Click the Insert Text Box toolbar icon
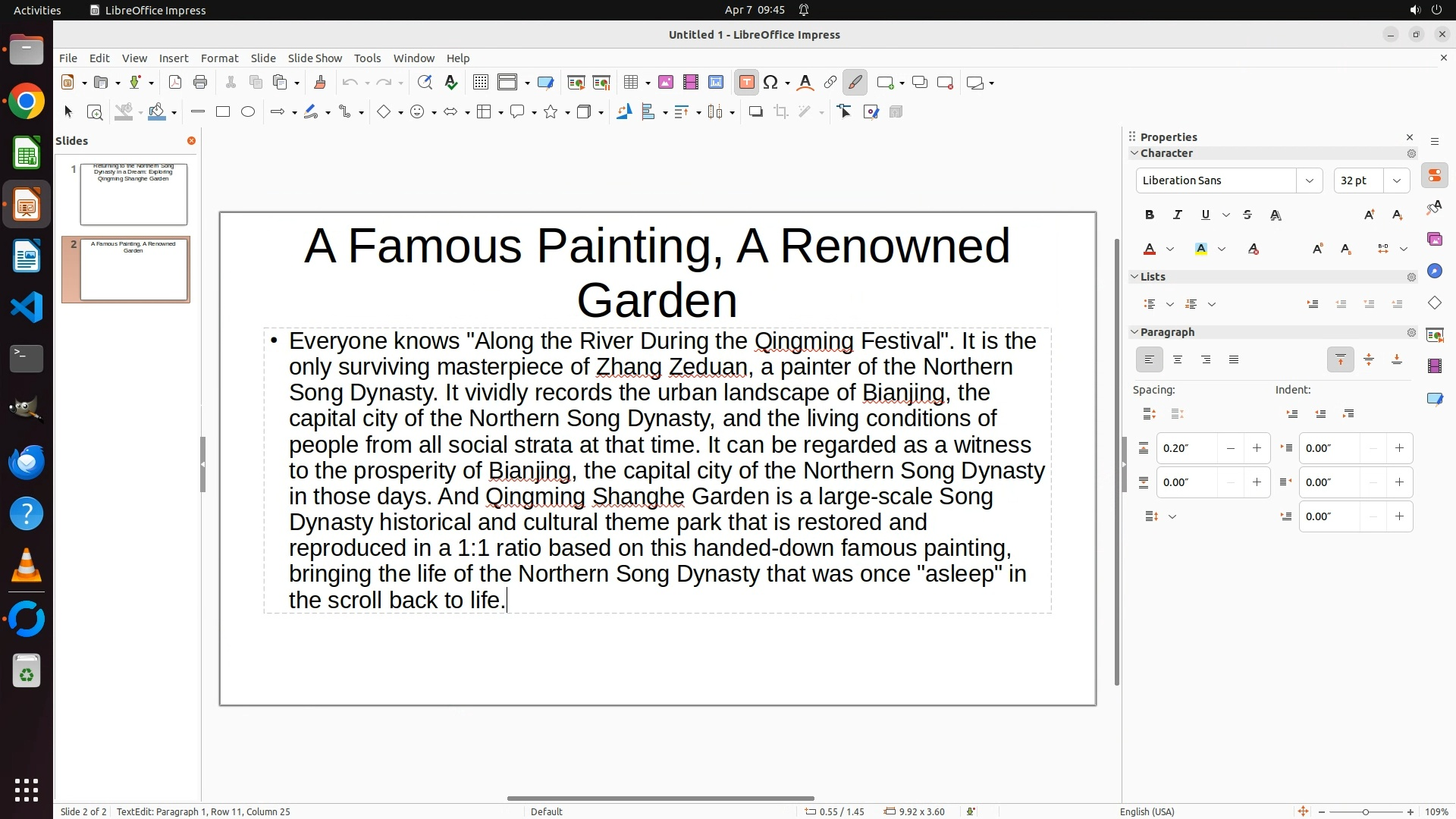This screenshot has width=1456, height=819. pyautogui.click(x=746, y=83)
